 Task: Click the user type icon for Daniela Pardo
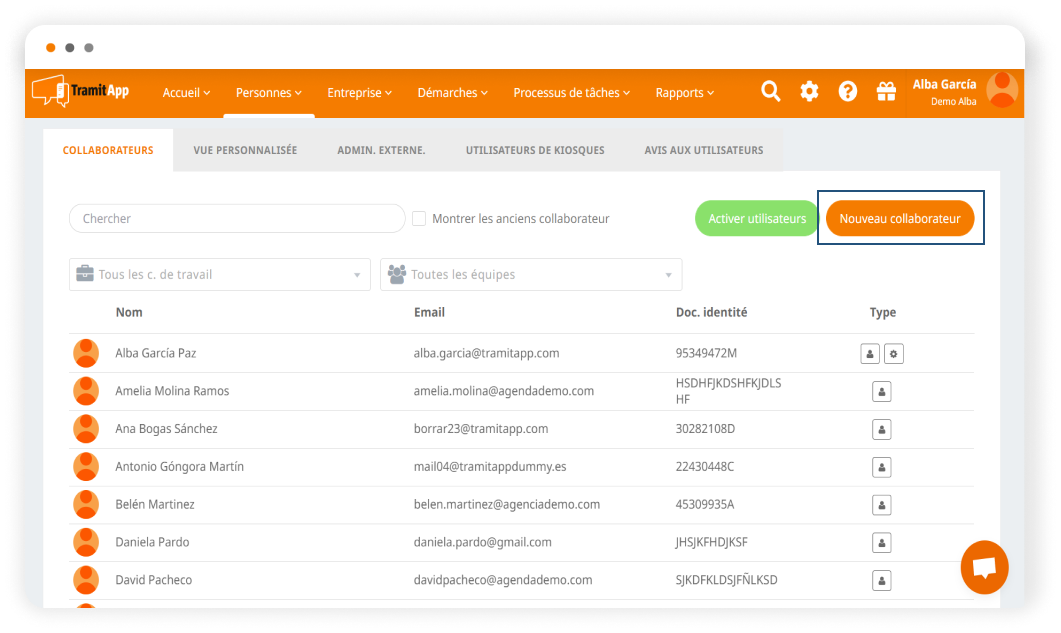882,543
